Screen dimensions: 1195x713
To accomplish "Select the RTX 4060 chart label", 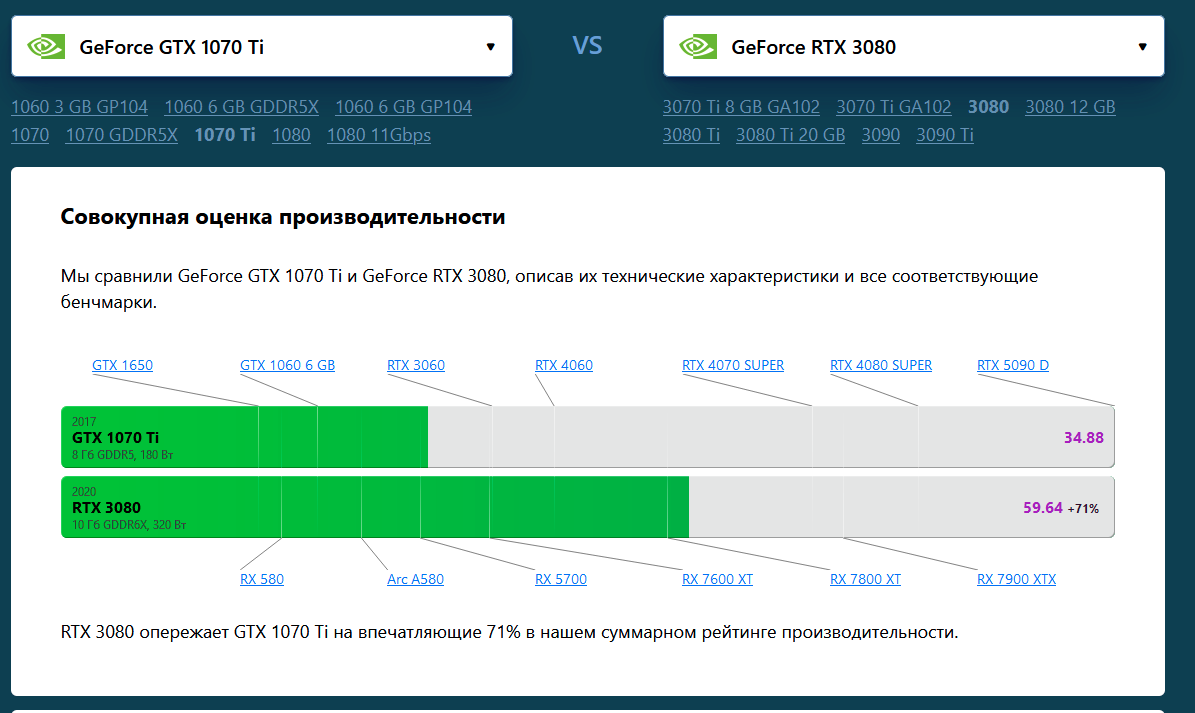I will (x=563, y=365).
